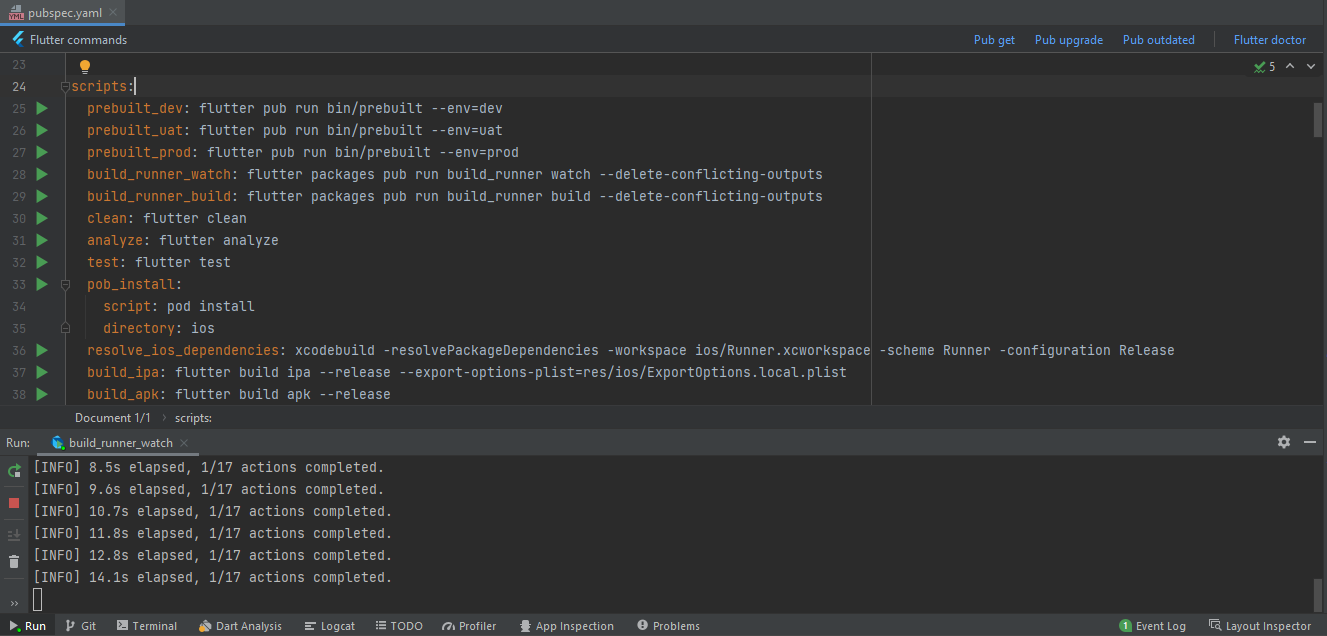Stop the running build_runner_watch process
The height and width of the screenshot is (636, 1327).
(14, 503)
